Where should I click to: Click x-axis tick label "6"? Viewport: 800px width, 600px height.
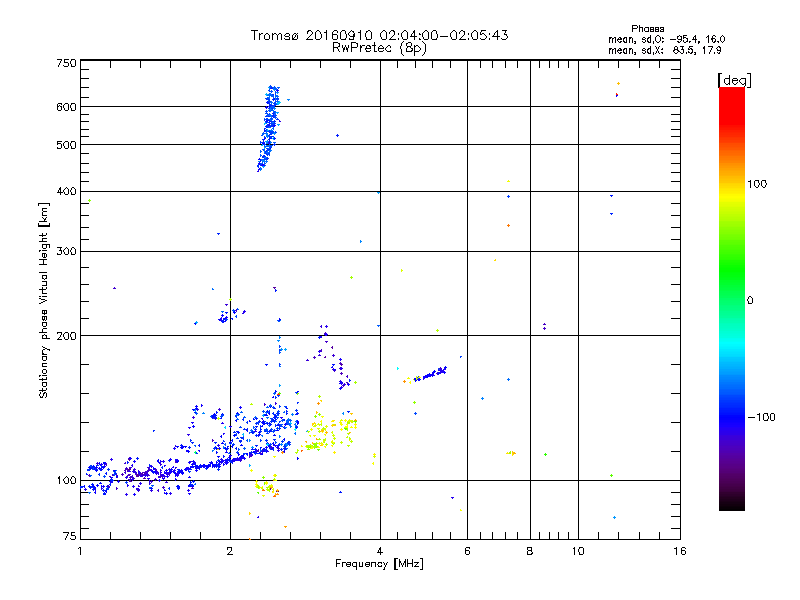[467, 551]
